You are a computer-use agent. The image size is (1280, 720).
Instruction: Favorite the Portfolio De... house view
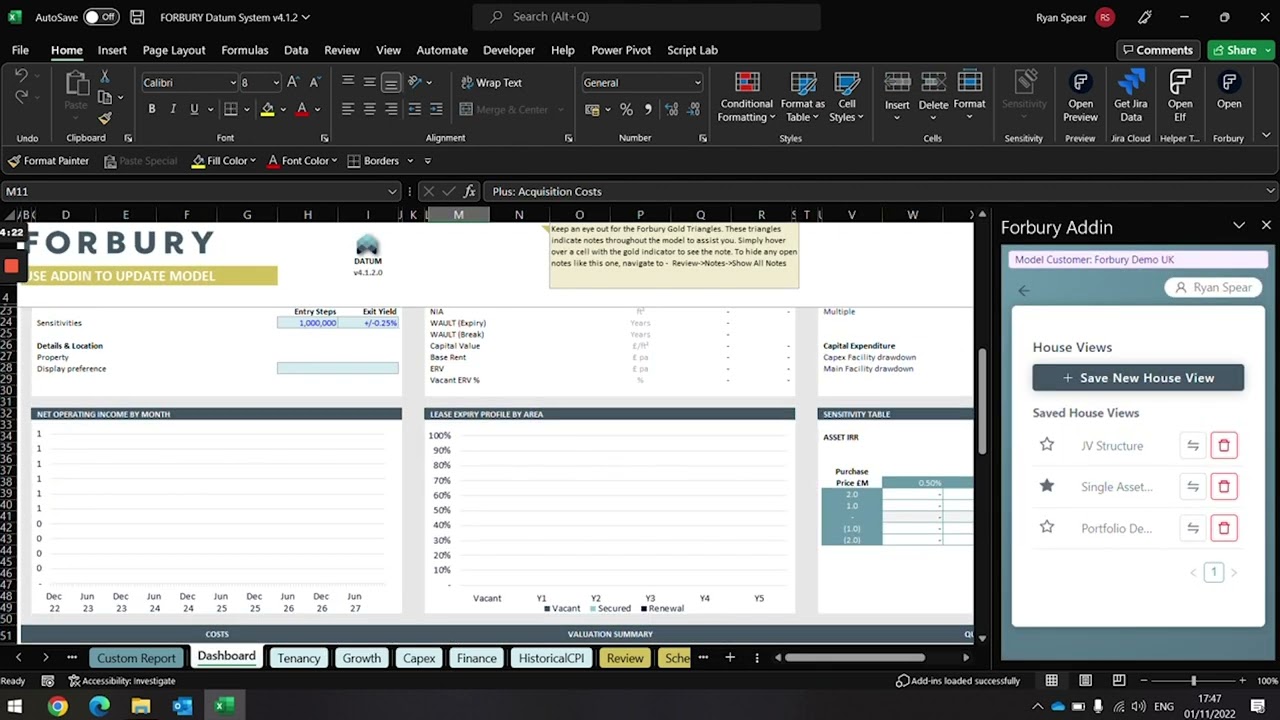[x=1047, y=527]
